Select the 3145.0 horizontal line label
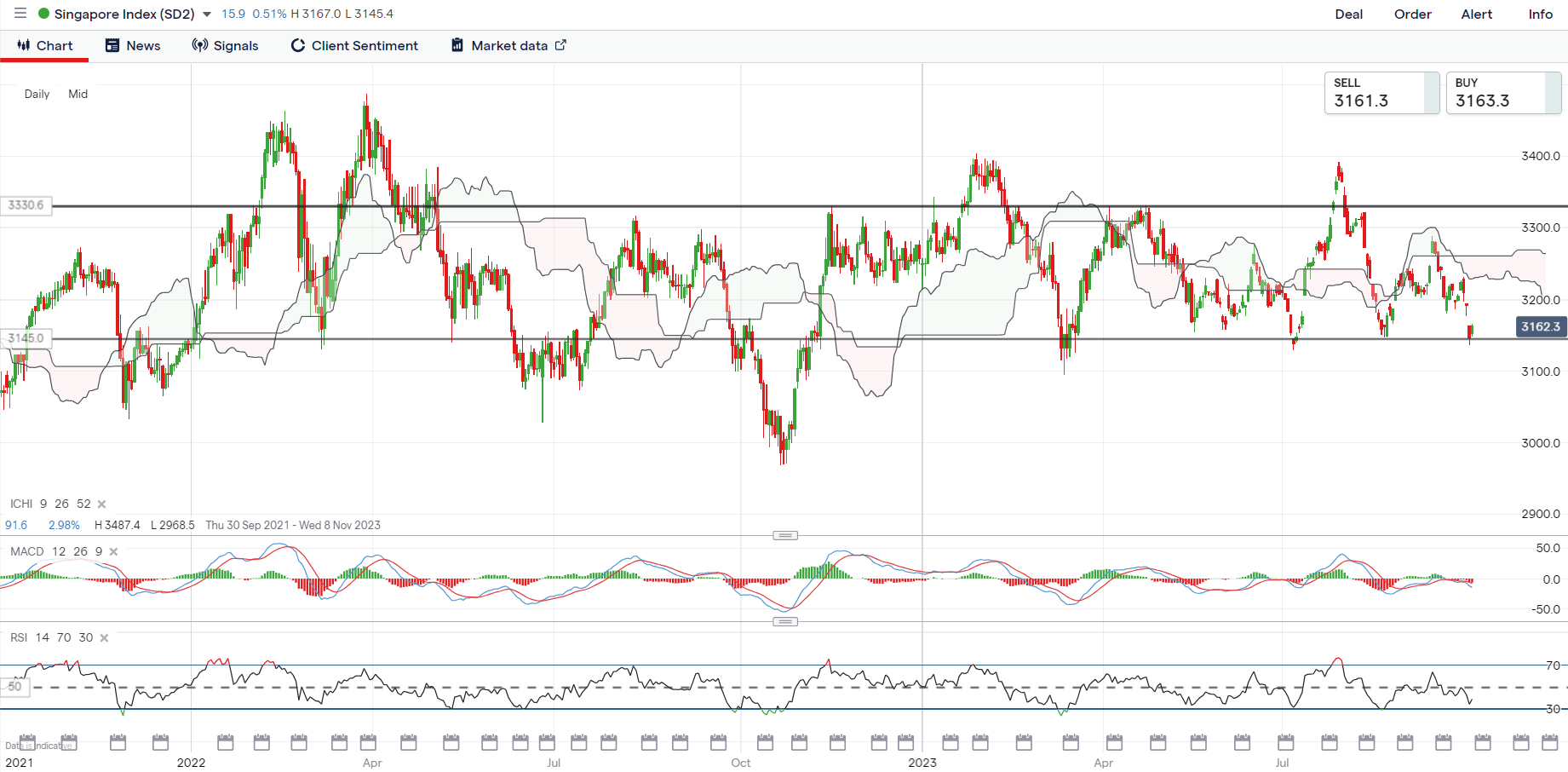 (26, 338)
